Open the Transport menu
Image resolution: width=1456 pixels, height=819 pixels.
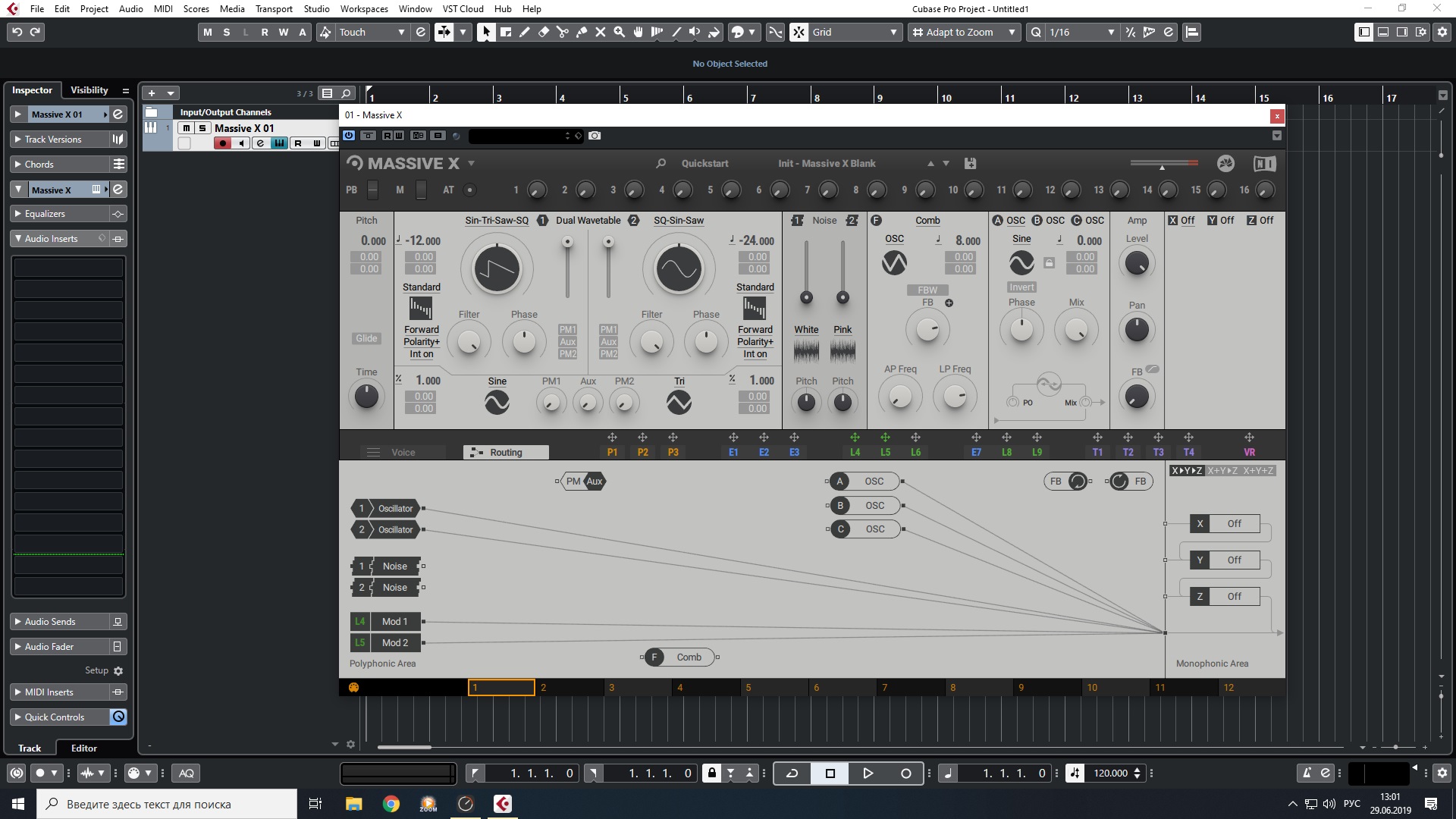point(273,9)
